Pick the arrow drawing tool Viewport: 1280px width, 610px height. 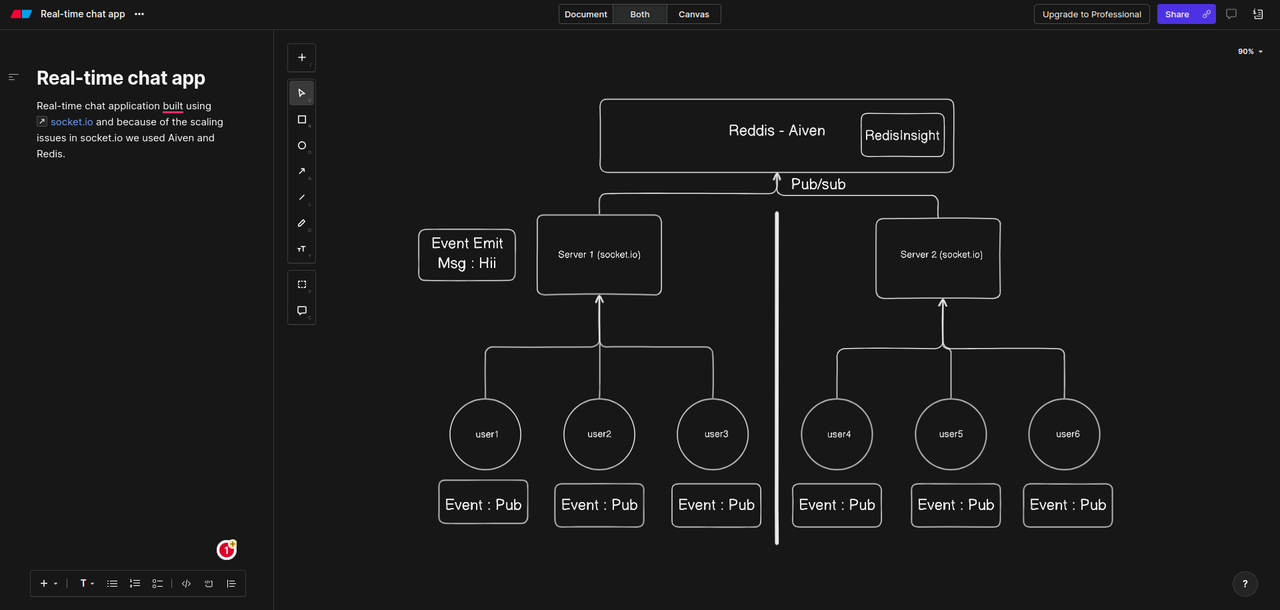[x=302, y=171]
